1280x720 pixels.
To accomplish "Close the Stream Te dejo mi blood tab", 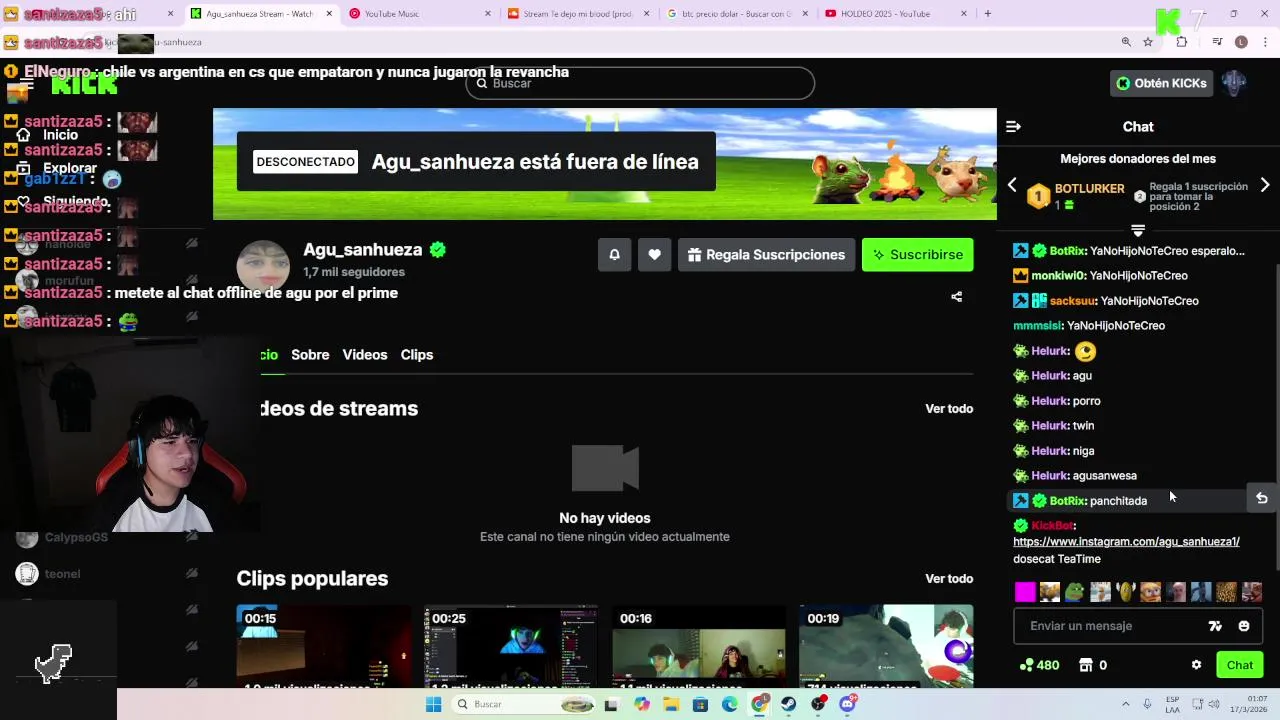I will point(646,14).
